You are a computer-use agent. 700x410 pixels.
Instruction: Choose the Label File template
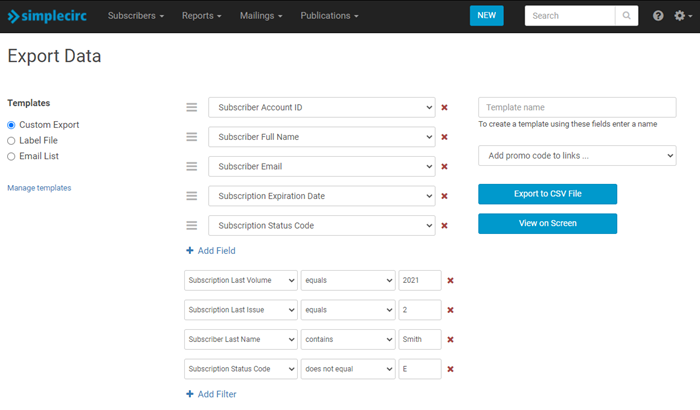pyautogui.click(x=11, y=141)
